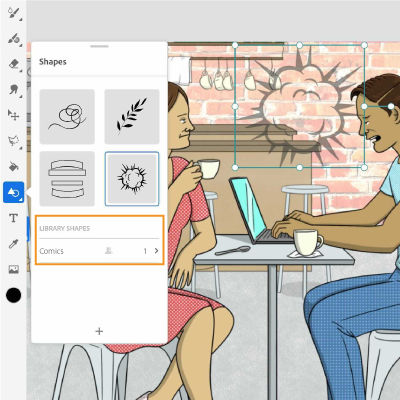Open the Place image tool
The width and height of the screenshot is (400, 400).
pos(14,269)
